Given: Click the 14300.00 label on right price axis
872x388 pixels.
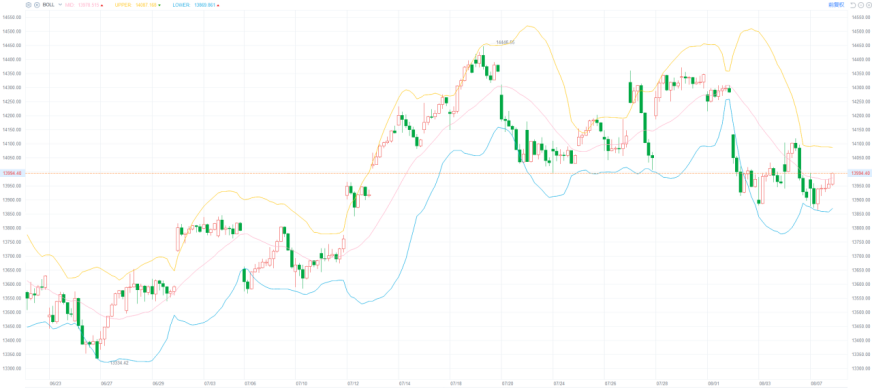Looking at the screenshot, I should click(860, 87).
